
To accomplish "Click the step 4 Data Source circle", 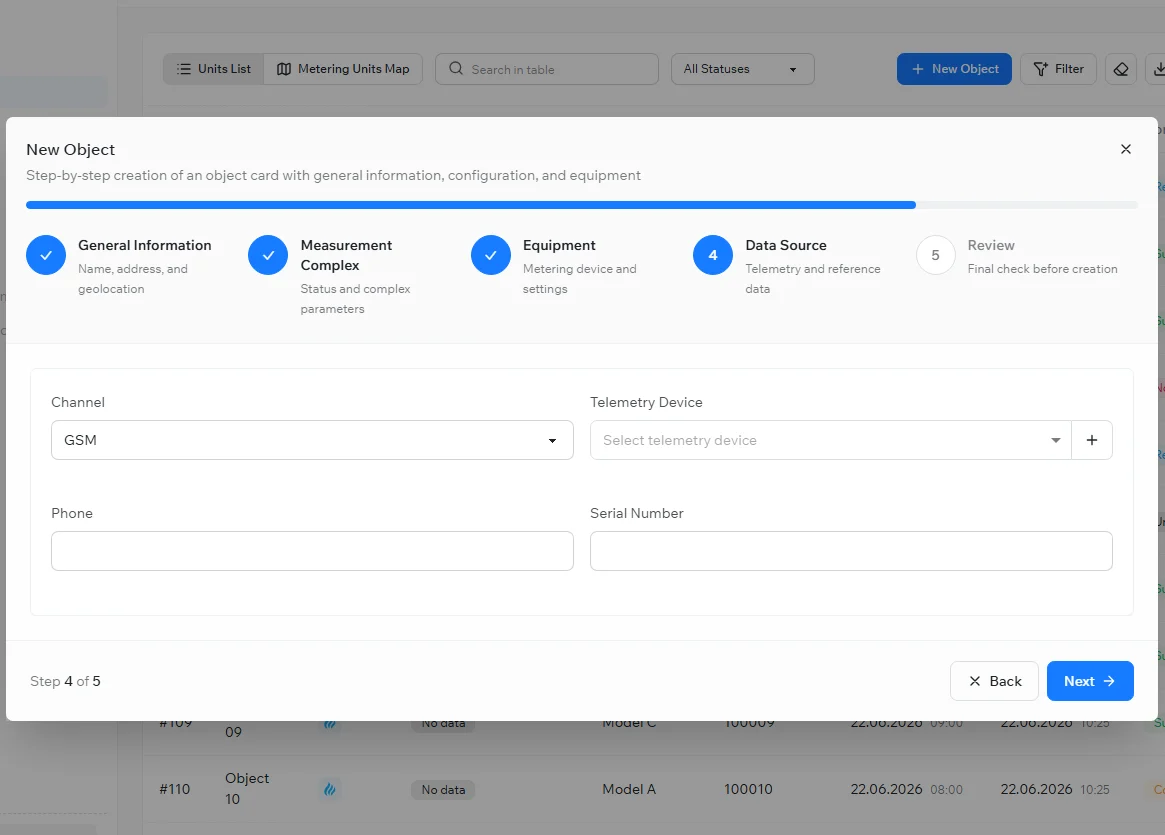I will click(x=713, y=255).
